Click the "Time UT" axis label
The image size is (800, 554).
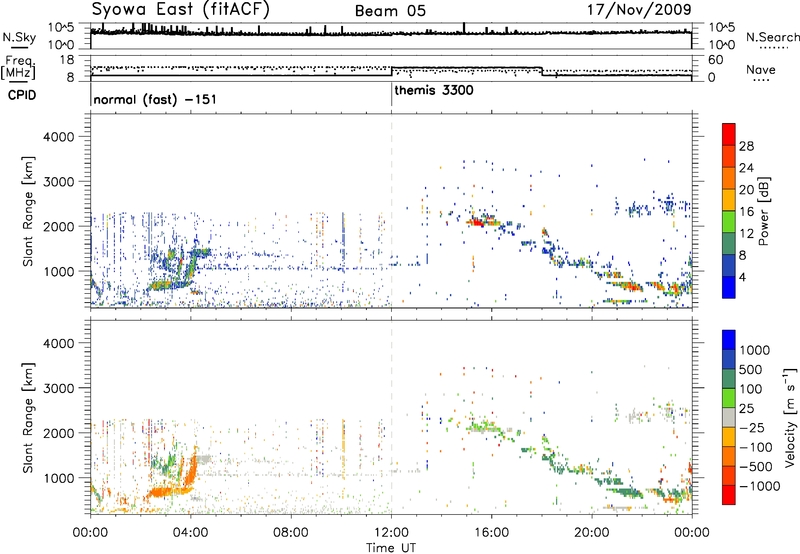(391, 548)
